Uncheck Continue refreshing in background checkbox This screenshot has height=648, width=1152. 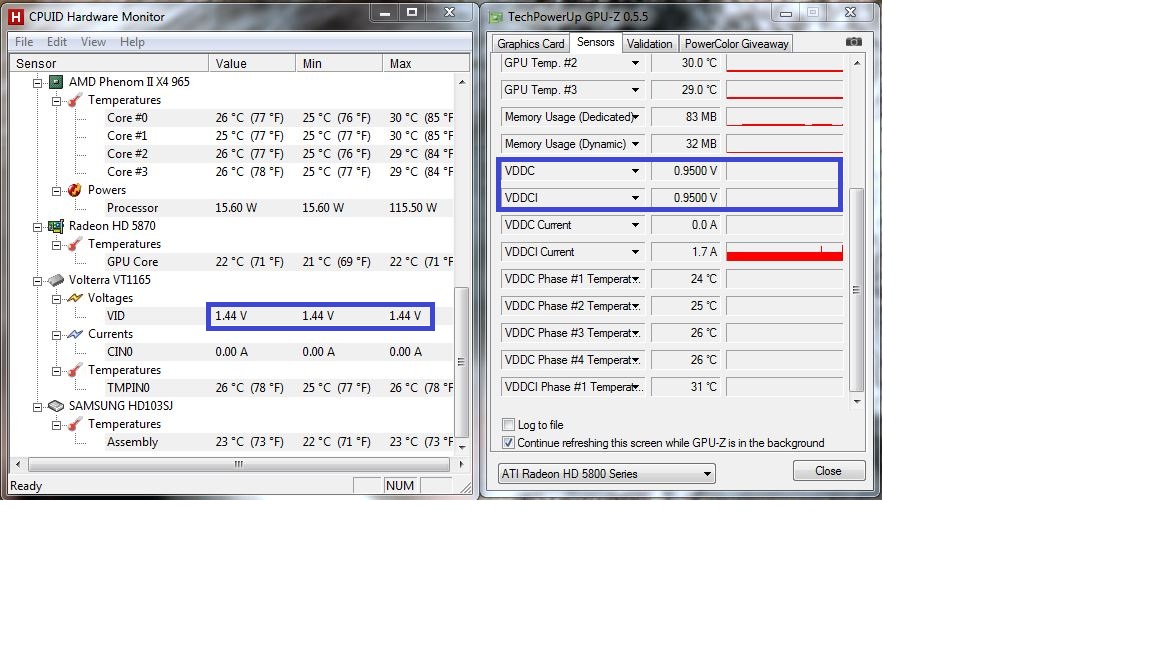click(508, 443)
